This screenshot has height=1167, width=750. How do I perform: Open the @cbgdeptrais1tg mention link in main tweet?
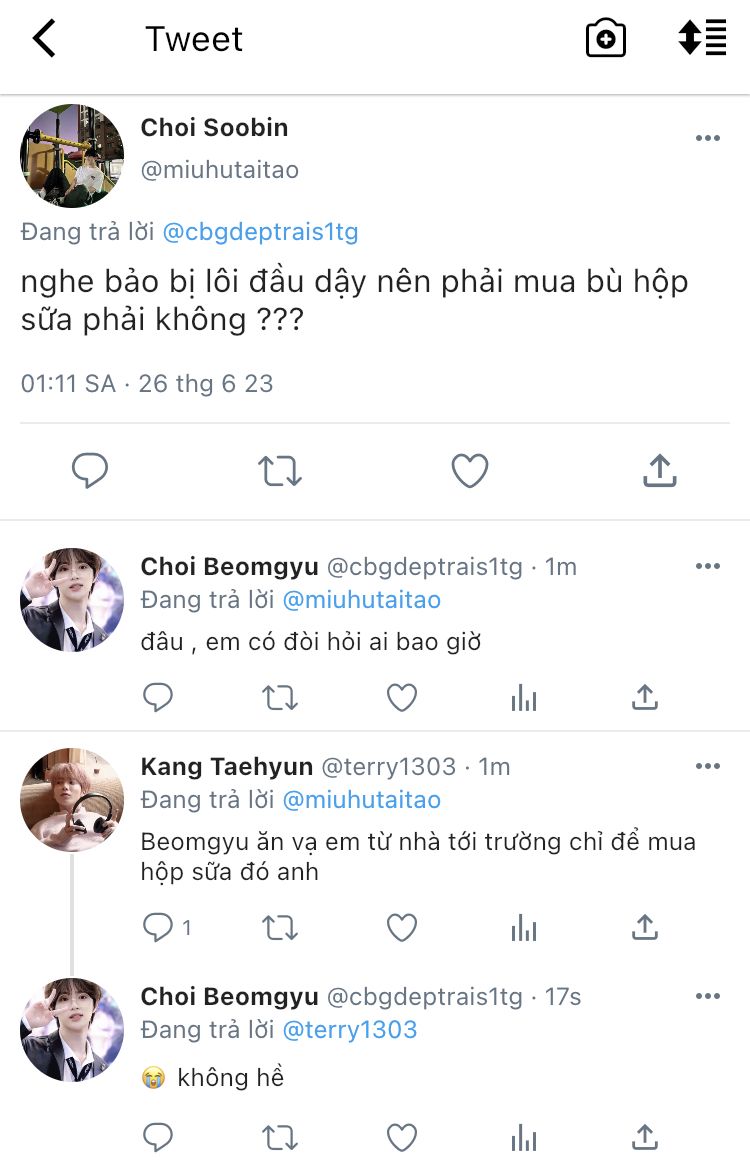pos(260,232)
